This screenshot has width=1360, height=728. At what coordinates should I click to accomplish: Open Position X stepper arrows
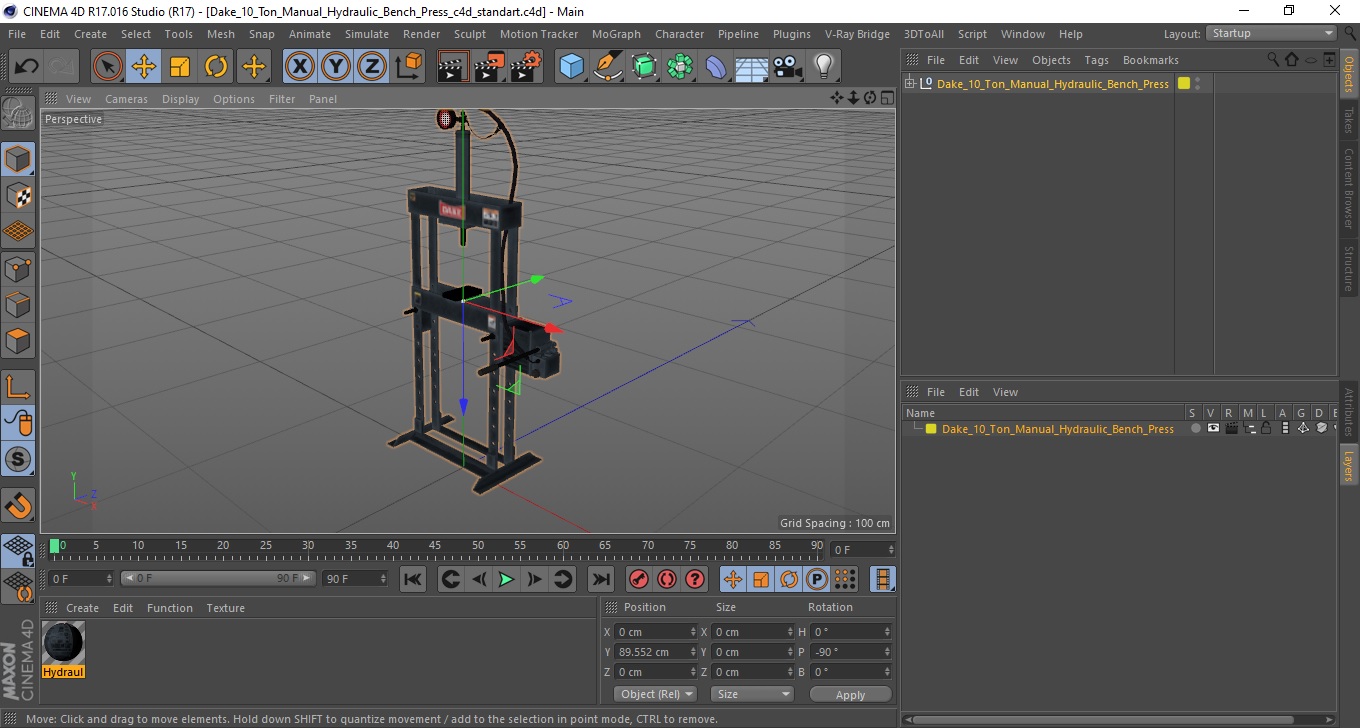(x=693, y=632)
